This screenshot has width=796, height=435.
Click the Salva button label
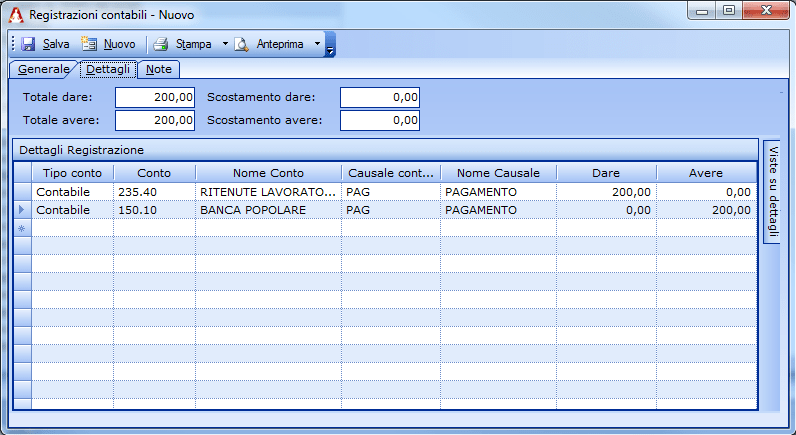tap(56, 44)
